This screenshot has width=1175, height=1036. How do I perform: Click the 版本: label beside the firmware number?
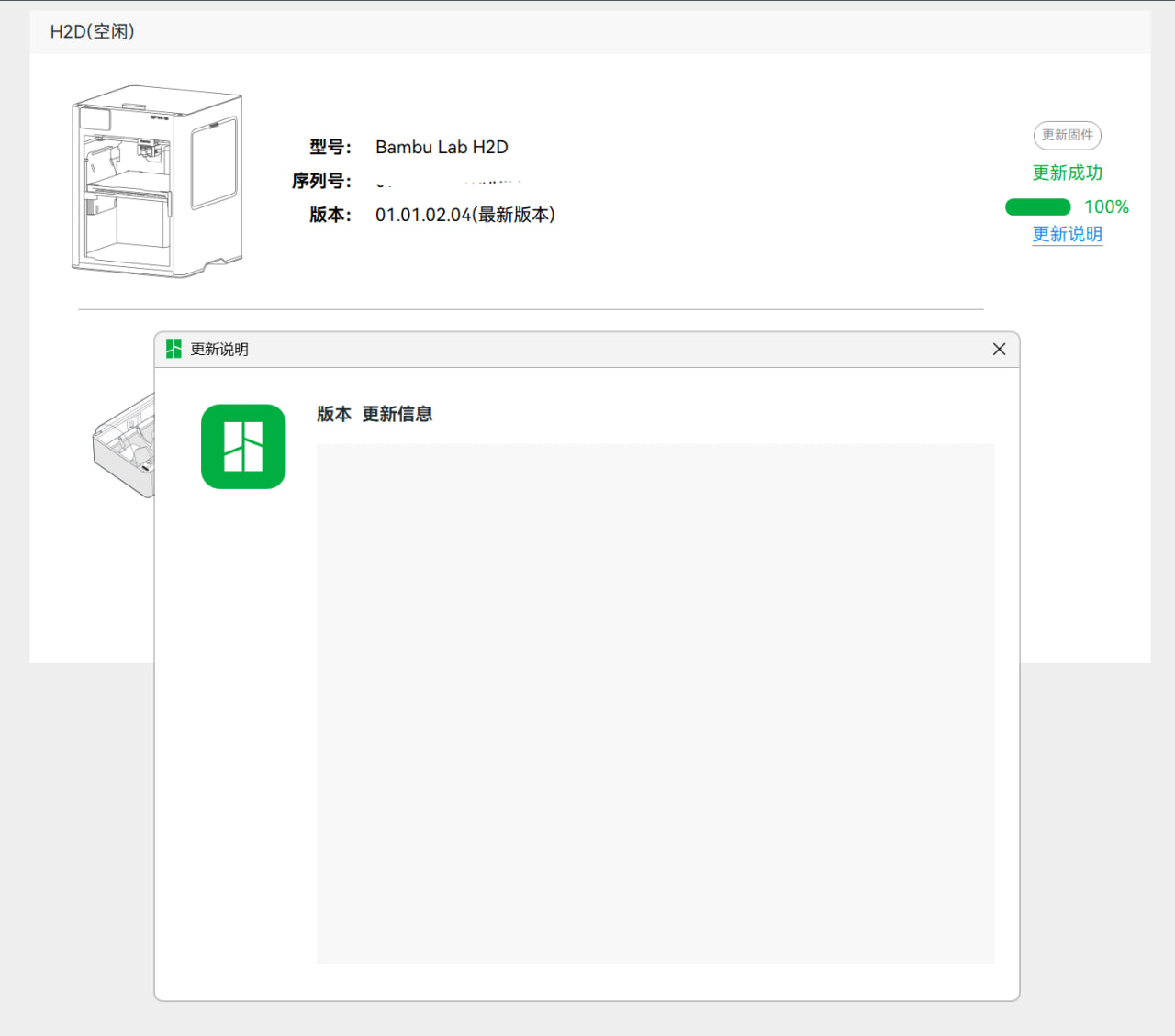click(x=330, y=215)
